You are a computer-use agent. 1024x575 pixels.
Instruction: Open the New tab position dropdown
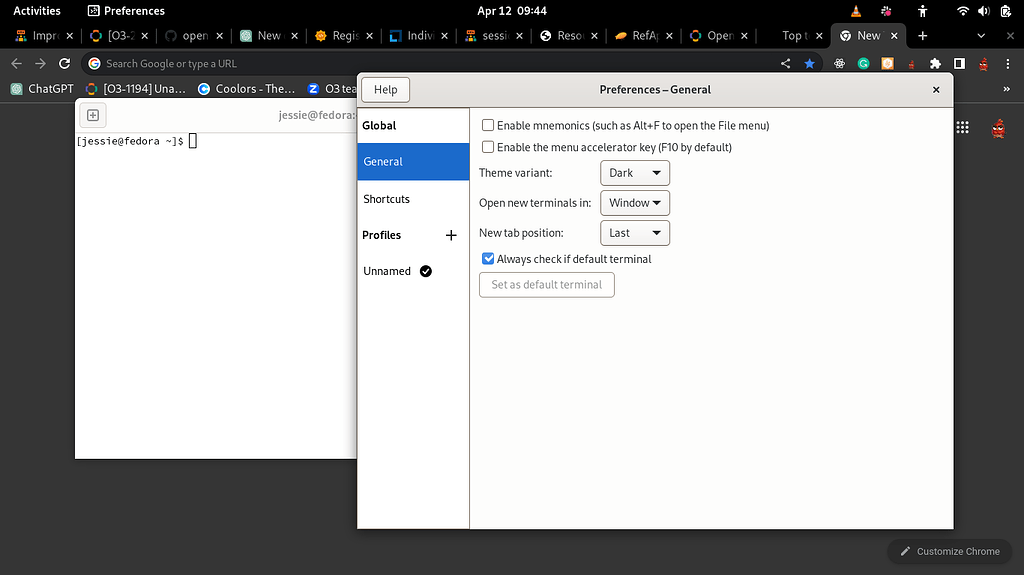click(634, 233)
